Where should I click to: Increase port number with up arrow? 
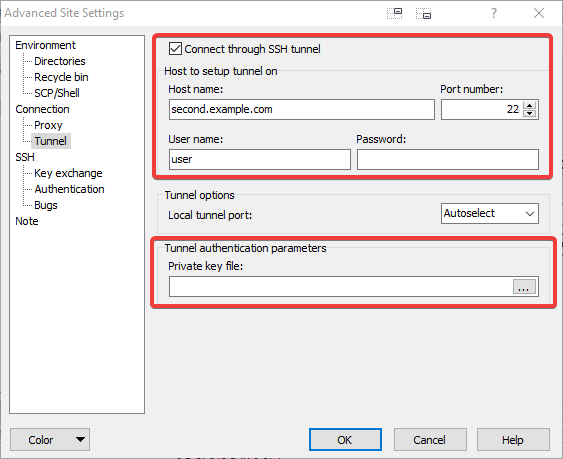click(x=530, y=105)
